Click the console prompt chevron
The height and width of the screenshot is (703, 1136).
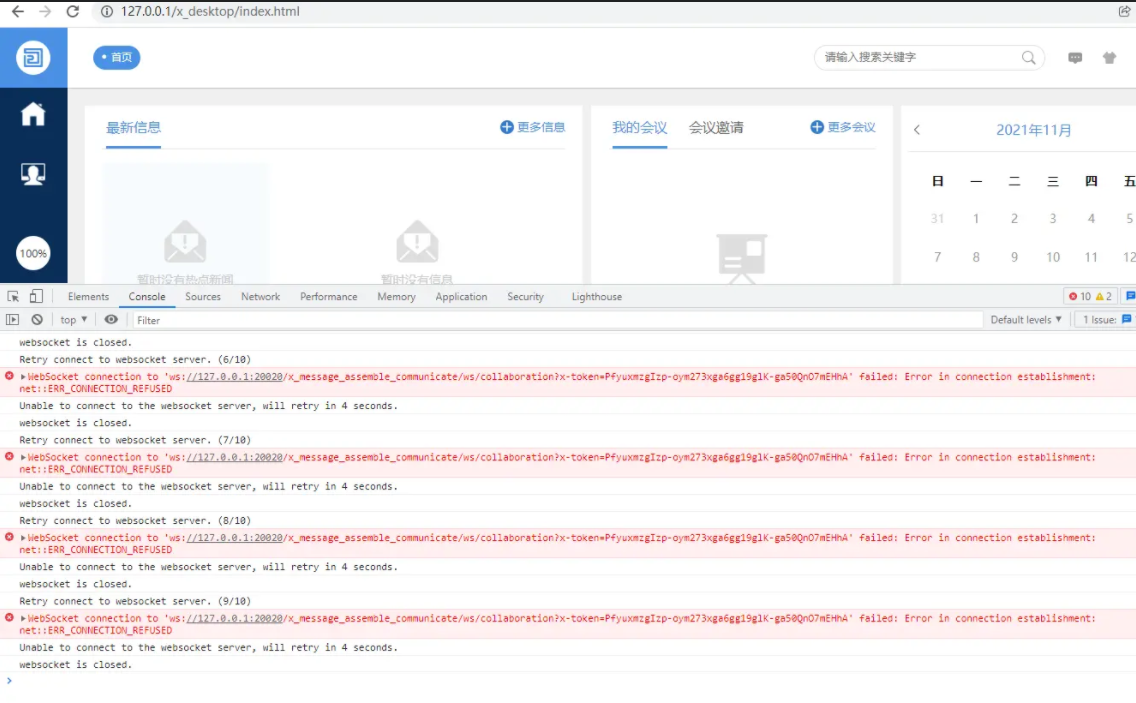pyautogui.click(x=9, y=681)
